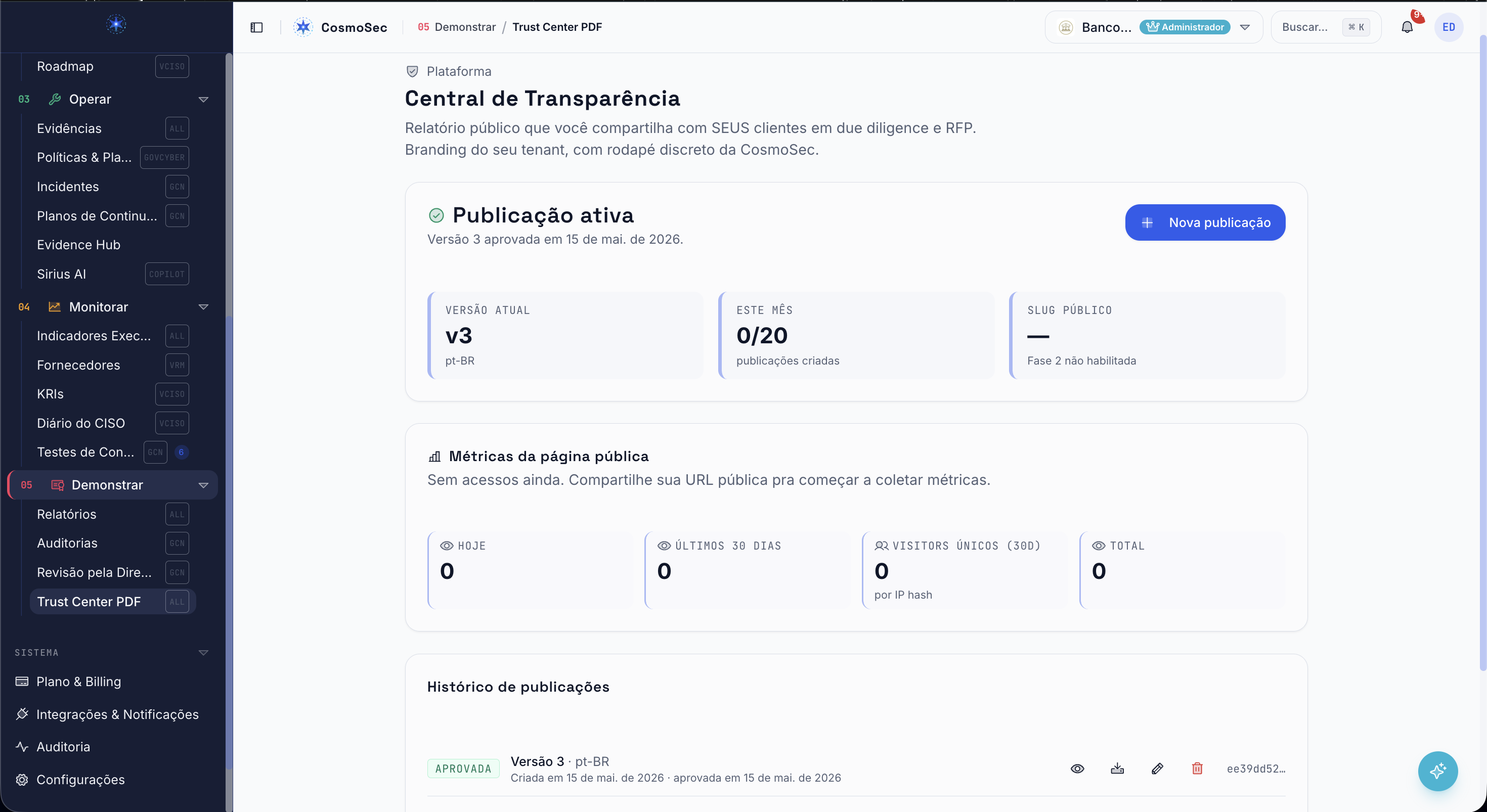Screen dimensions: 1487x812
Task: Click the Plano & Billing card icon
Action: tap(22, 681)
